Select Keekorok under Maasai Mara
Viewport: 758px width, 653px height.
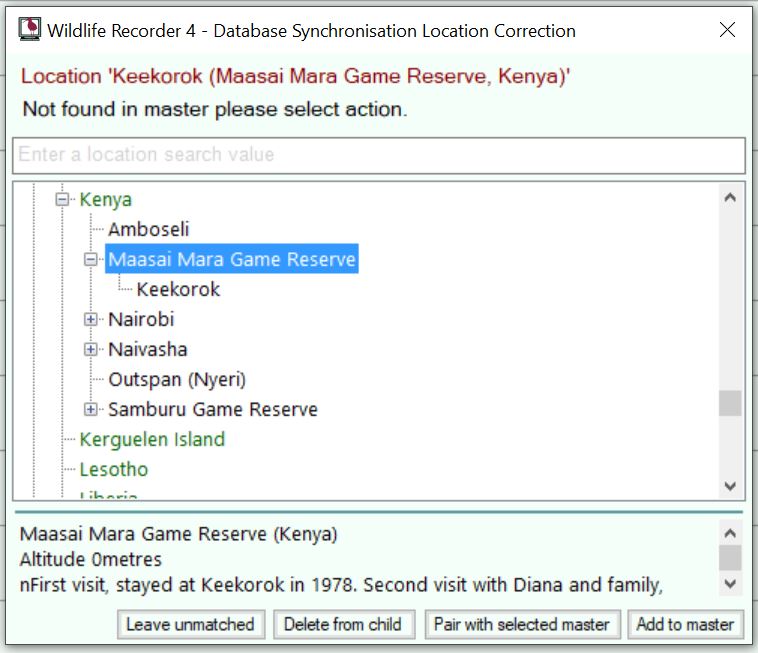click(x=178, y=290)
